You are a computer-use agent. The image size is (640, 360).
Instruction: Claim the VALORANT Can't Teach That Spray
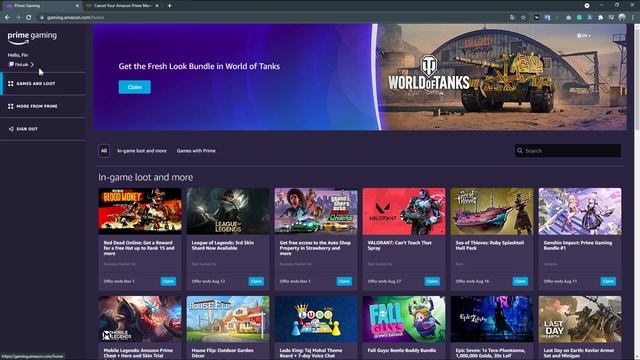coord(432,281)
